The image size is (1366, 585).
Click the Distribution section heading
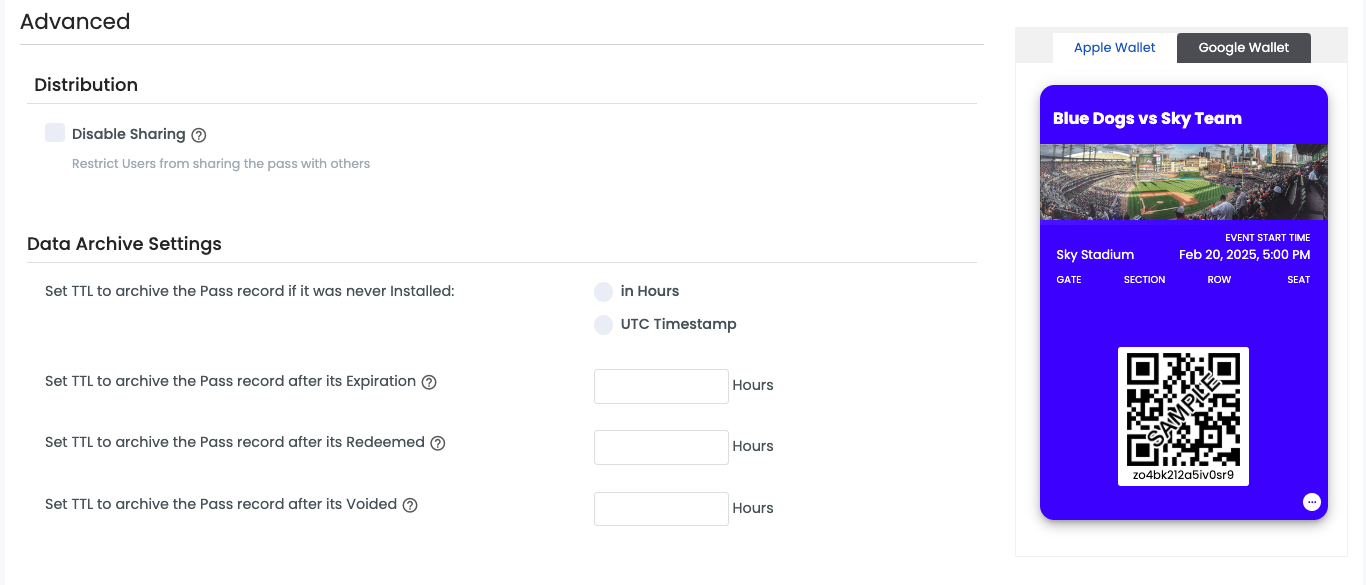tap(86, 85)
